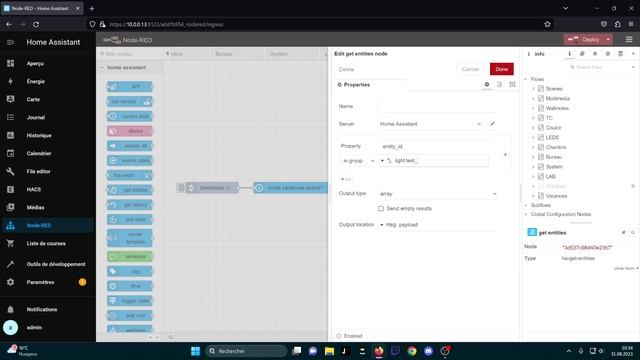Open the Node-RED hamburger menu
This screenshot has width=640, height=360.
point(629,40)
